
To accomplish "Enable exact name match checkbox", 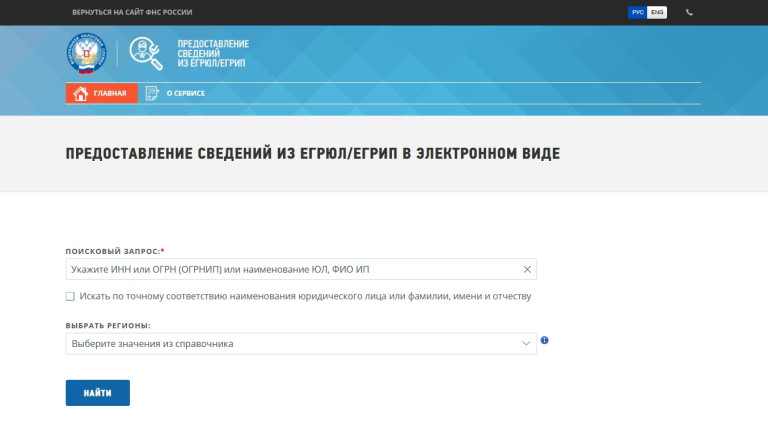I will click(x=70, y=296).
